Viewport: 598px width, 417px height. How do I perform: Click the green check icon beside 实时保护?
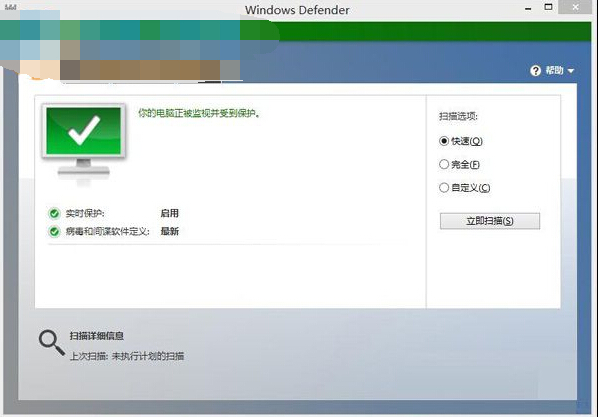click(x=54, y=213)
